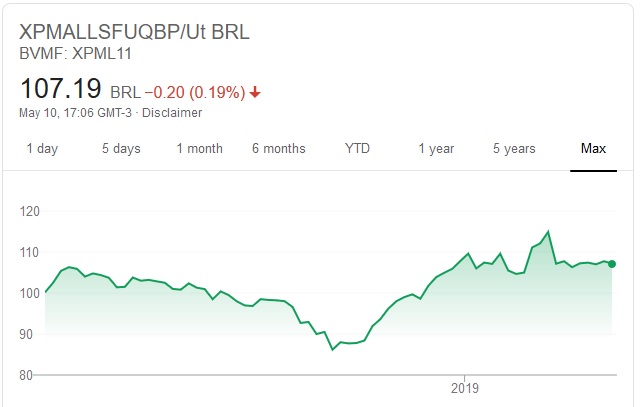Click the green endpoint dot on the chart
The image size is (641, 407).
tap(612, 264)
